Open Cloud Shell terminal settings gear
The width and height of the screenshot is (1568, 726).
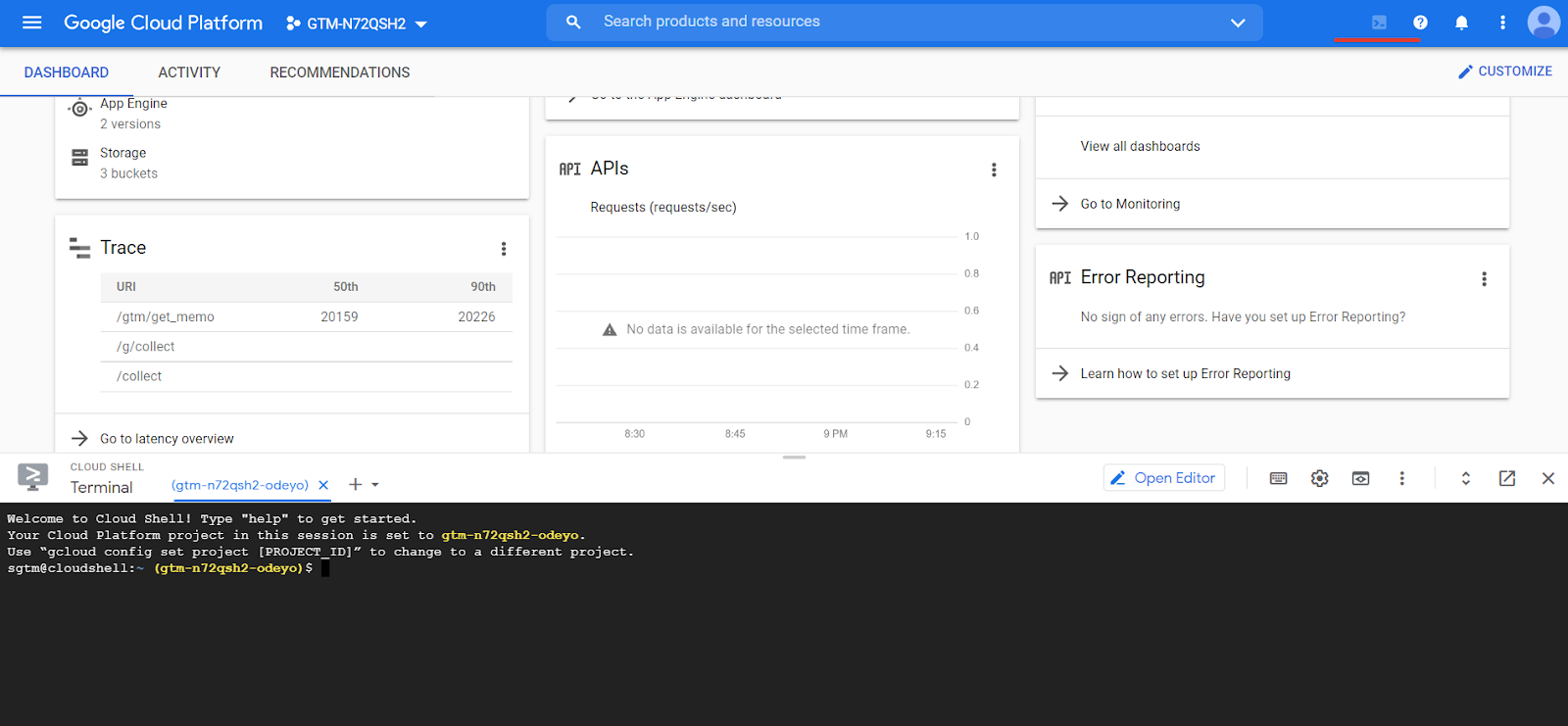tap(1320, 478)
